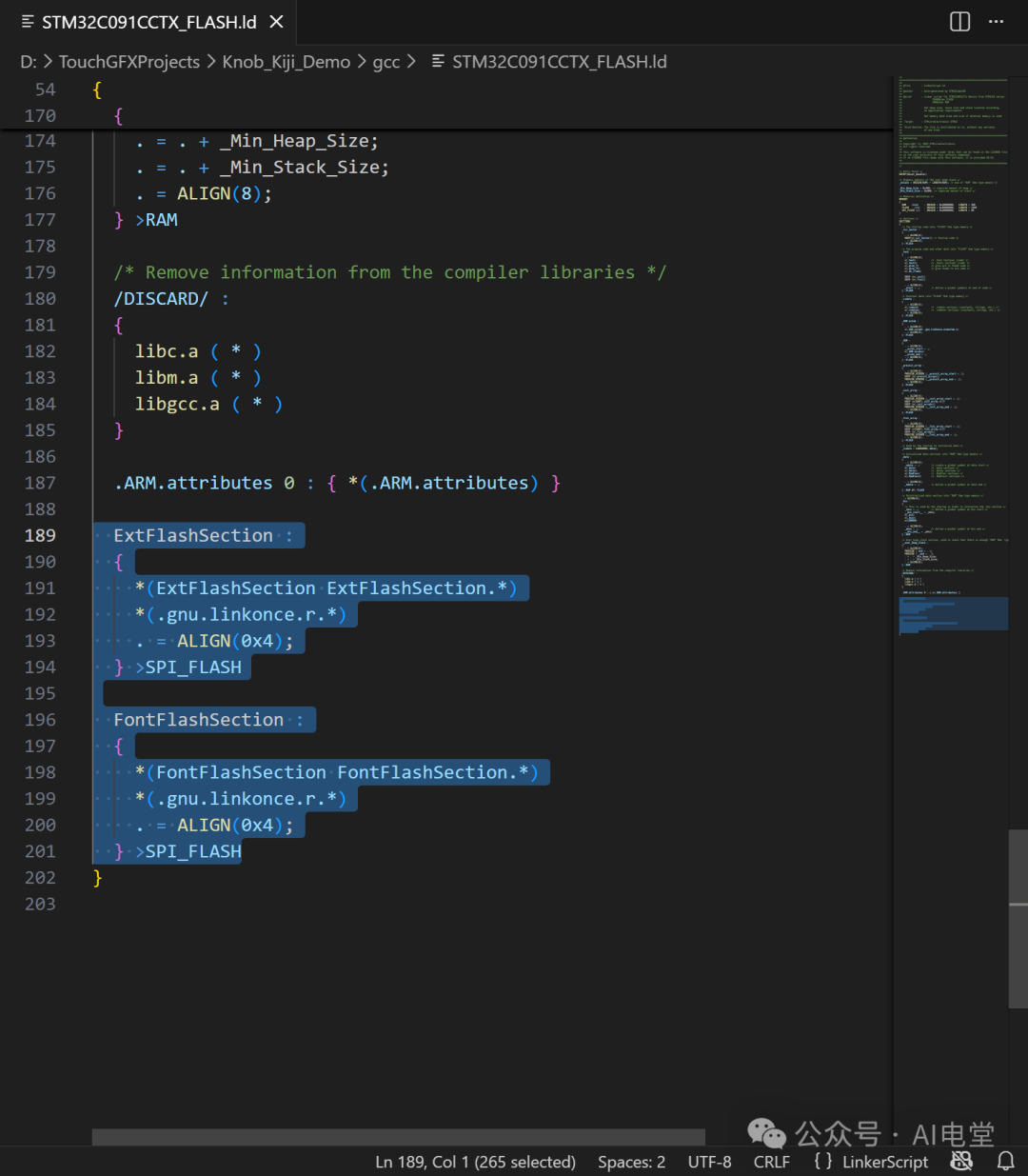
Task: Click the file icon in the breadcrumb bar
Action: (x=438, y=61)
